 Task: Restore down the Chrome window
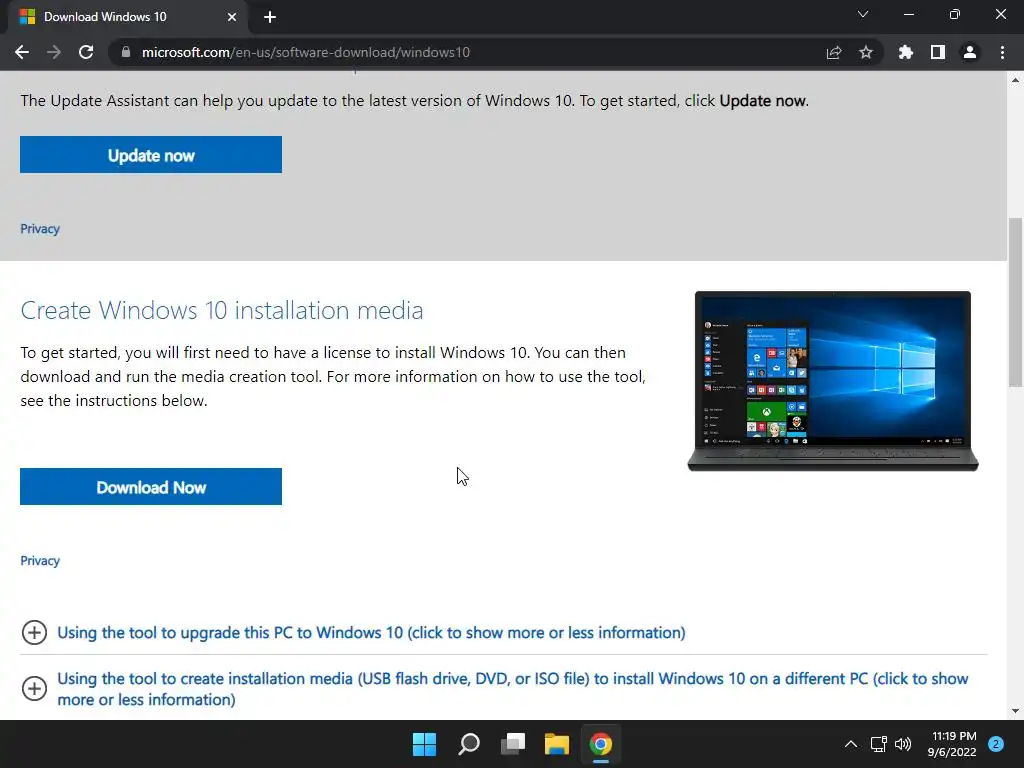coord(955,14)
